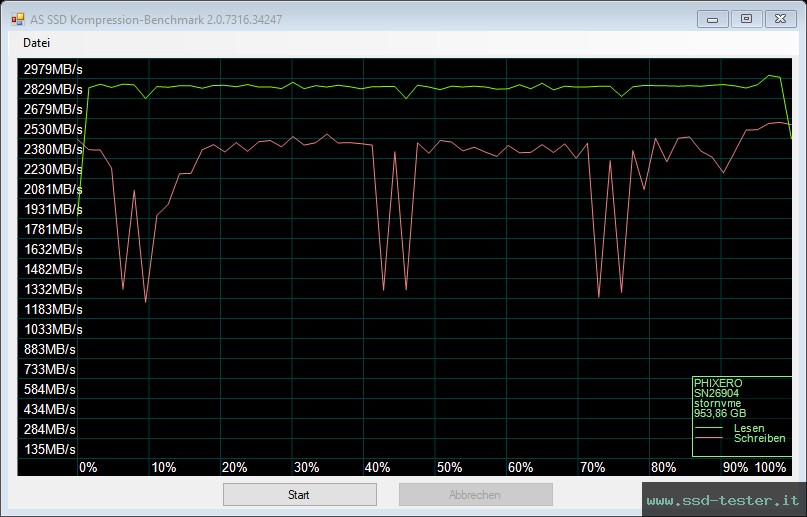The image size is (807, 517).
Task: Click the 135MB/s axis label
Action: [49, 449]
